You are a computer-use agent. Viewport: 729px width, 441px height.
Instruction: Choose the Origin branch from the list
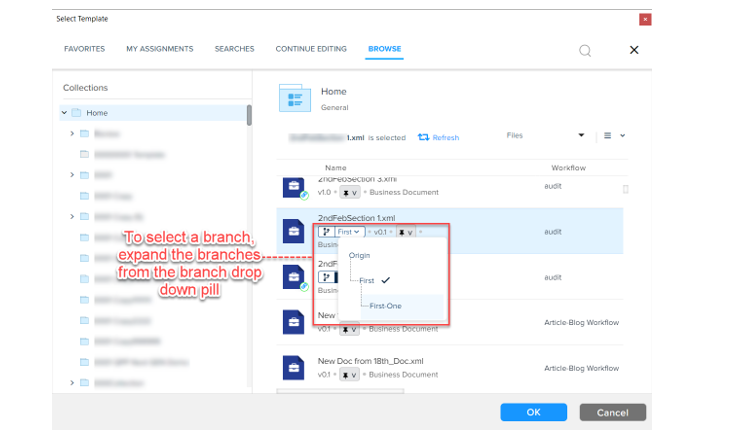(x=359, y=256)
